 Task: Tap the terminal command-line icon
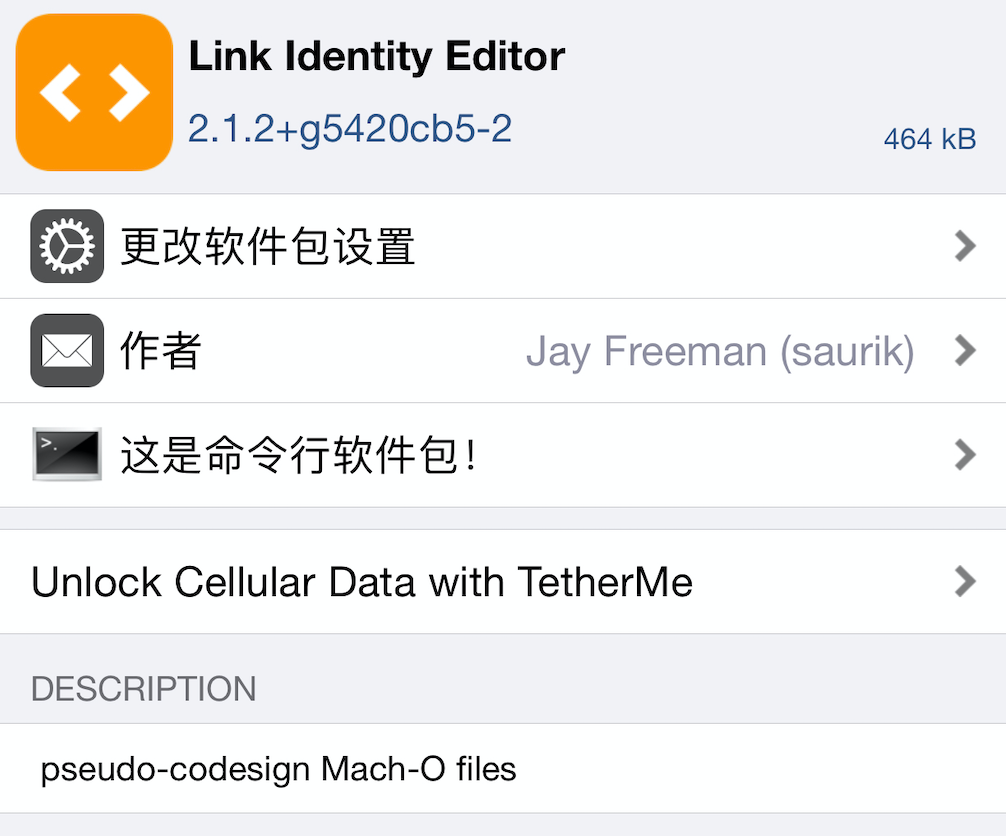coord(67,455)
